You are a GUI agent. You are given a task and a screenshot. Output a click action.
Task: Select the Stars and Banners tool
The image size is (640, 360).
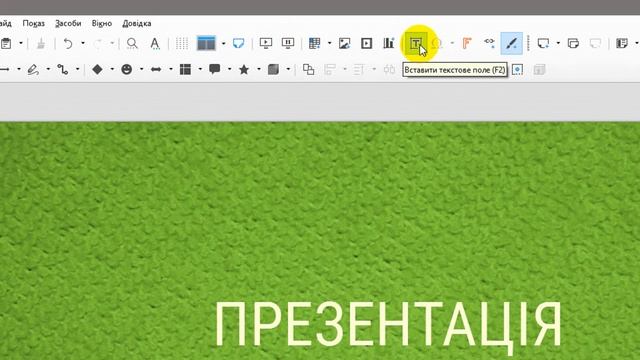click(244, 70)
